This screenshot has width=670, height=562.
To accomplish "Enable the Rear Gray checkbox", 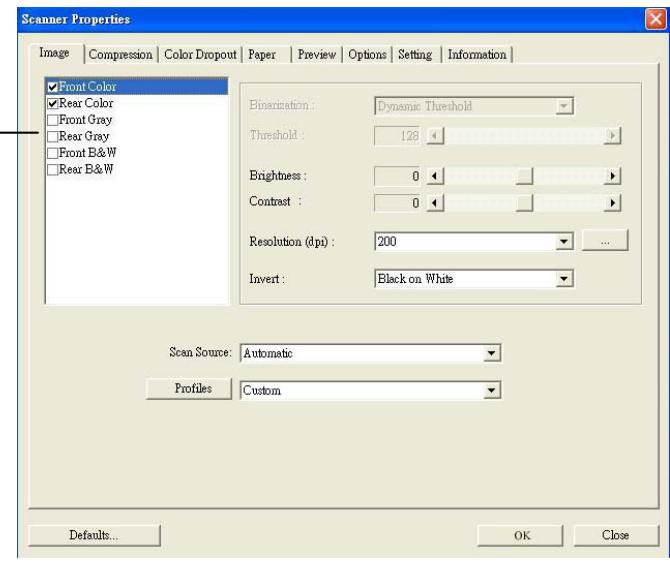I will coord(53,137).
